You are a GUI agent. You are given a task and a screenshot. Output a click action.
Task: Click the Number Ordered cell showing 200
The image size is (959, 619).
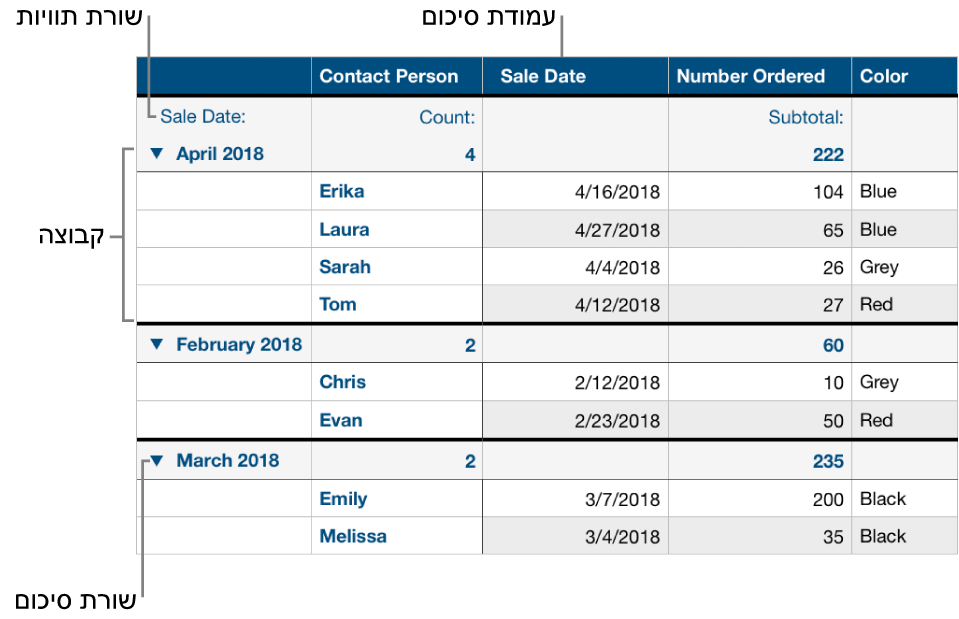pyautogui.click(x=825, y=499)
